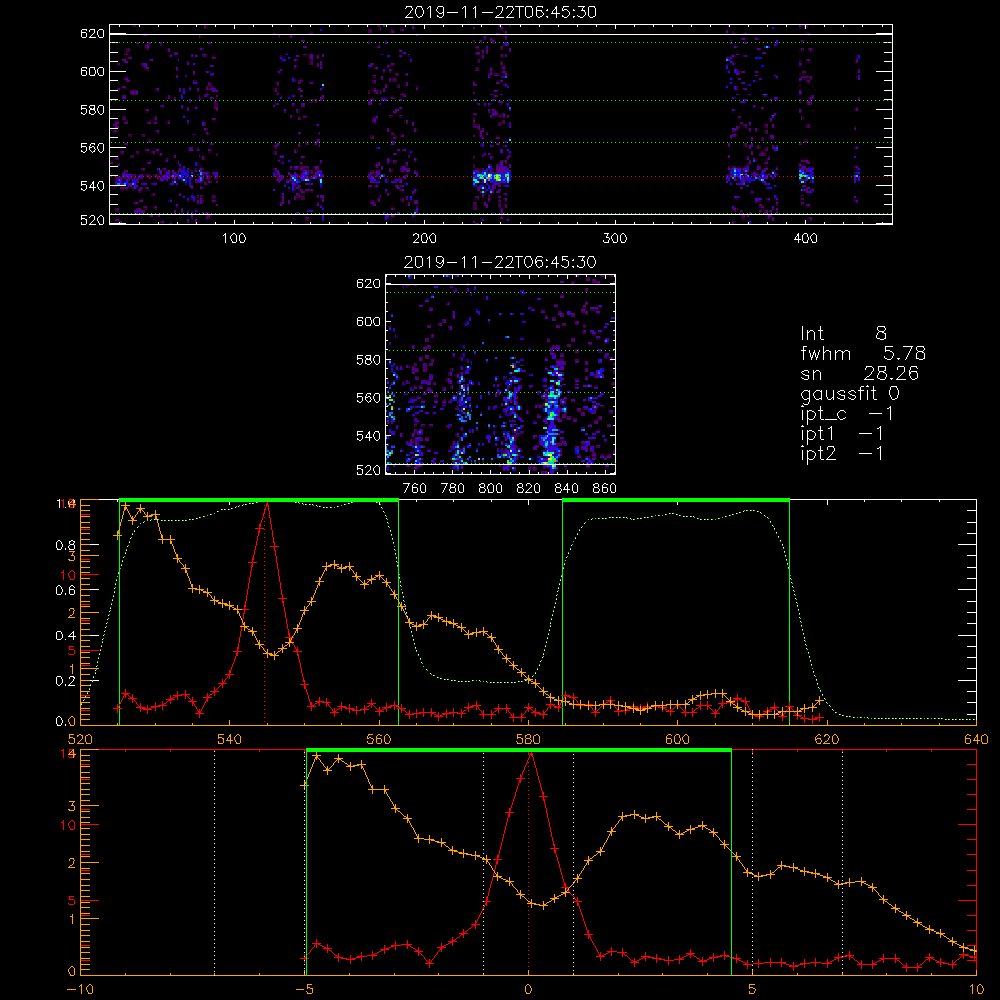Click x-axis label 780 on middle spectrogram
Viewport: 1000px width, 1000px height.
click(x=453, y=489)
